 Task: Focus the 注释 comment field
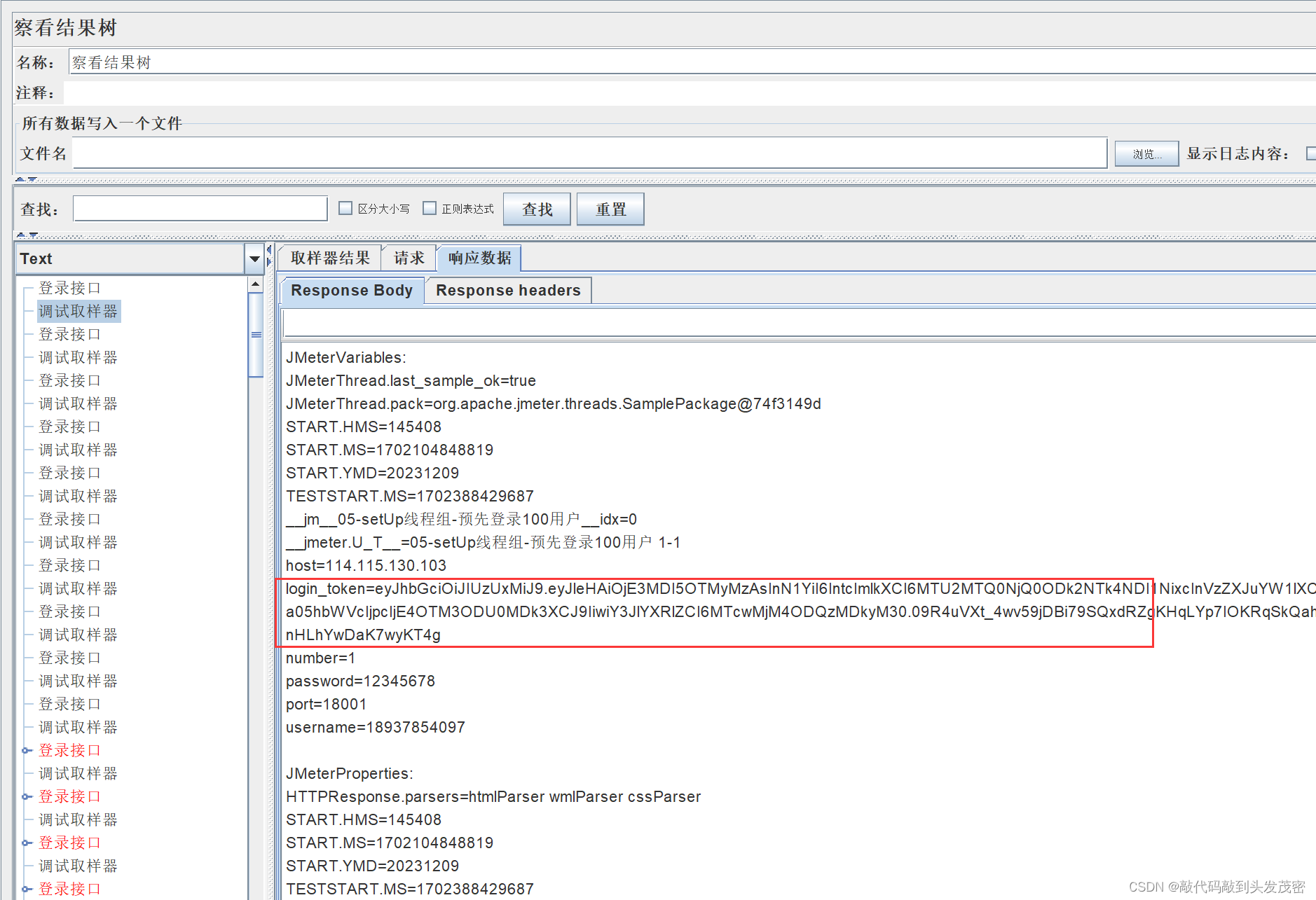pos(690,93)
